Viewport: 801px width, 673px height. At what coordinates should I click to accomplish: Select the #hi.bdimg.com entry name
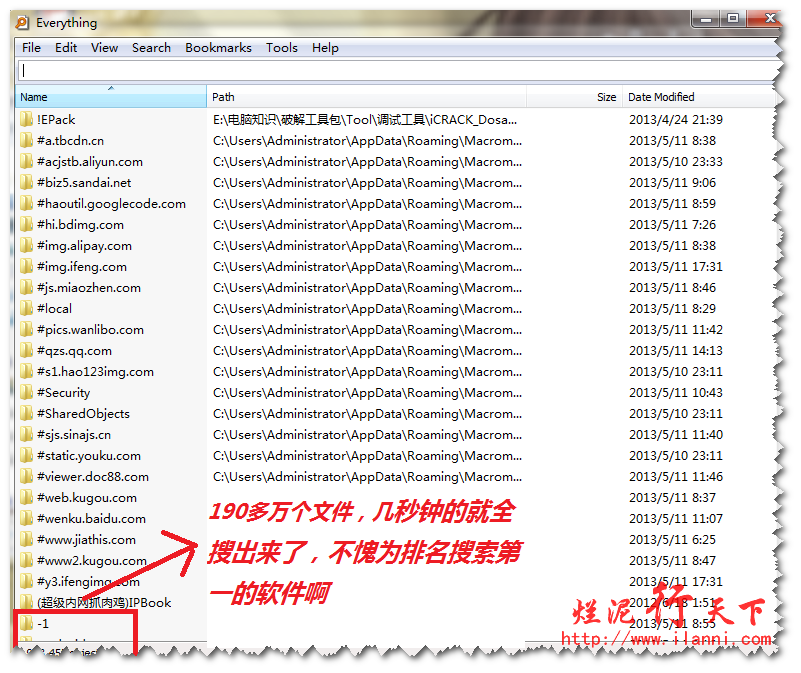80,225
